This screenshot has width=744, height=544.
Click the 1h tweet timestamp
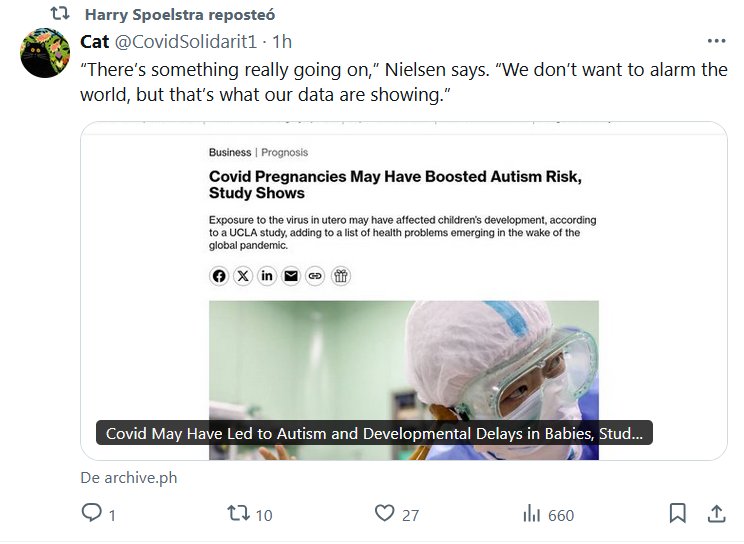(x=282, y=41)
